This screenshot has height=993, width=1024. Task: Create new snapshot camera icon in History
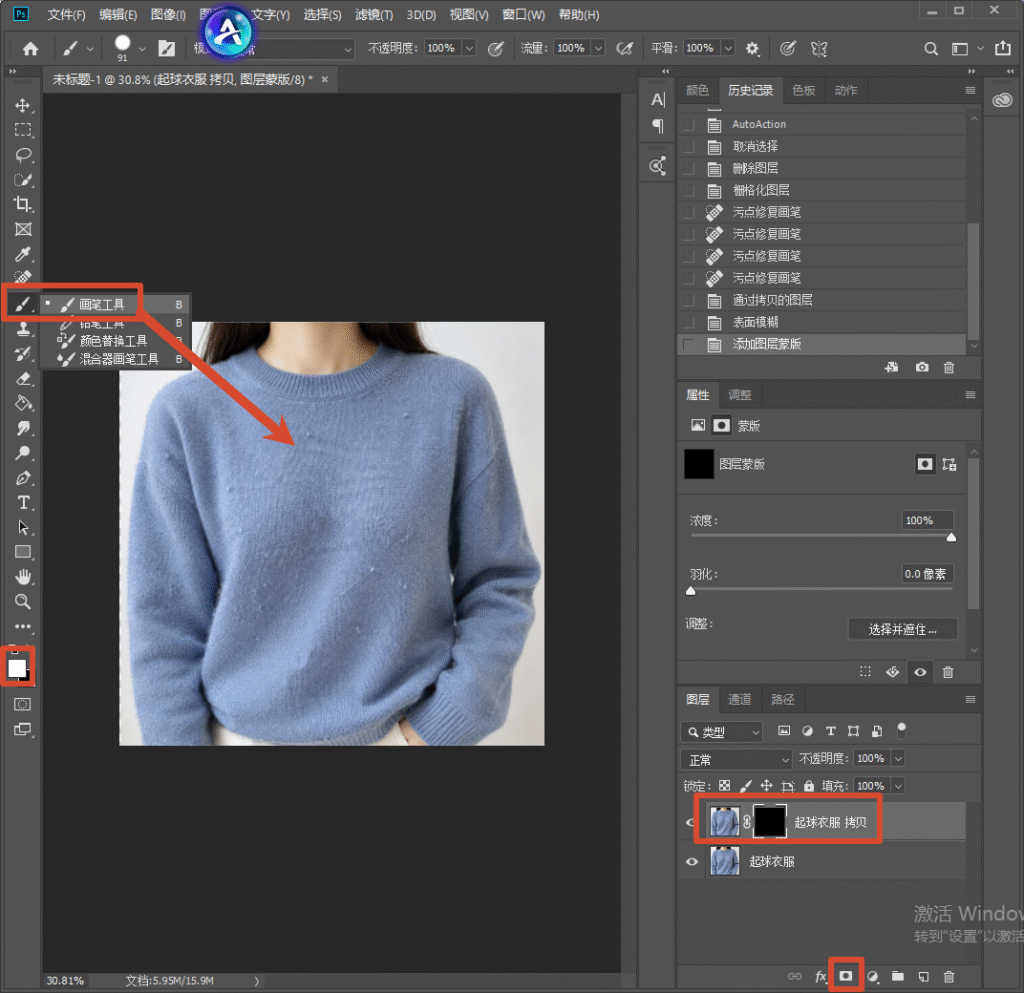[x=922, y=368]
